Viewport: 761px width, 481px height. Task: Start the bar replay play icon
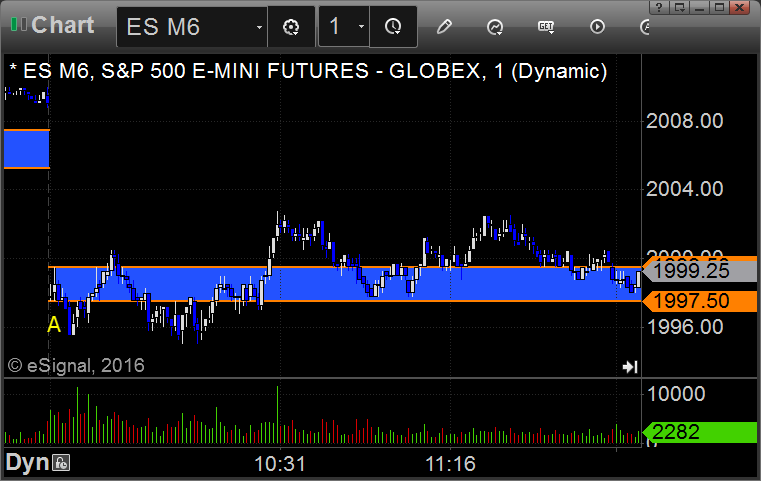pos(597,27)
